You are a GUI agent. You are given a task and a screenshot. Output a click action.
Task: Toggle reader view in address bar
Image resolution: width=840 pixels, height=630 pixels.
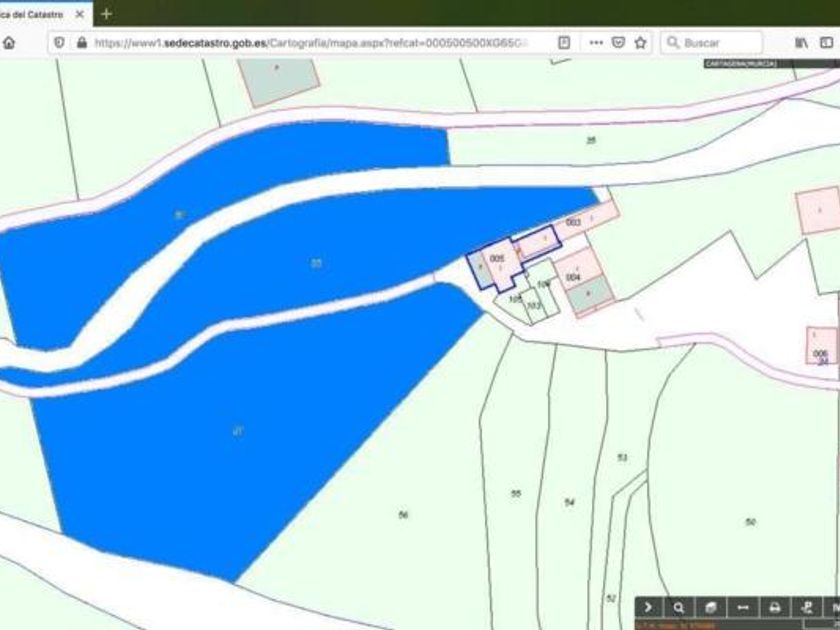[x=564, y=43]
